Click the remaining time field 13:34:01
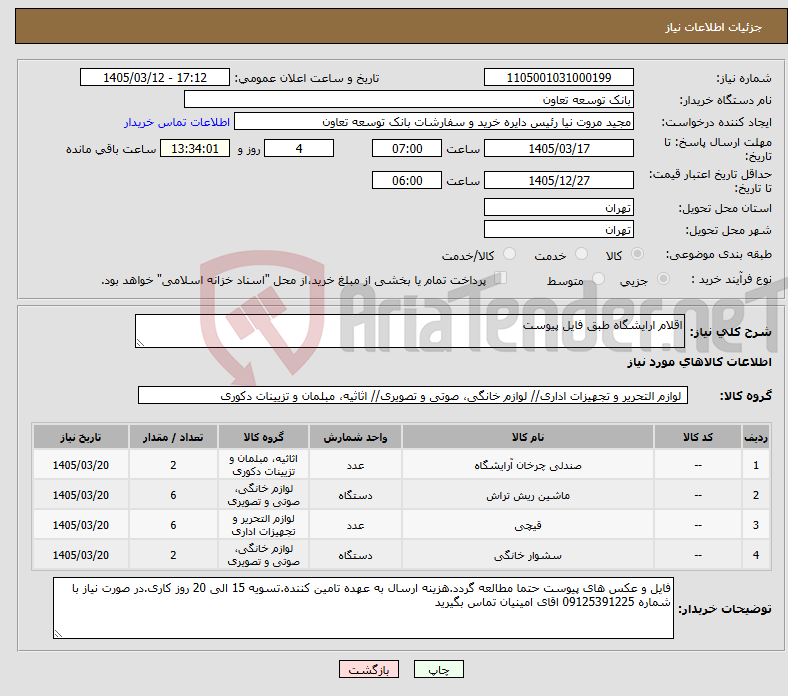 click(x=195, y=148)
